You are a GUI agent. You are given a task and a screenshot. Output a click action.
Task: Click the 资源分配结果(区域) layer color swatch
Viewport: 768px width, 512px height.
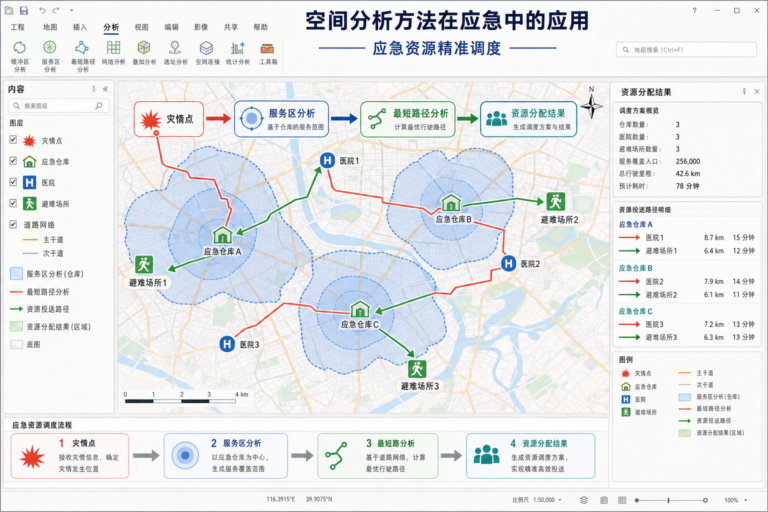tap(17, 326)
